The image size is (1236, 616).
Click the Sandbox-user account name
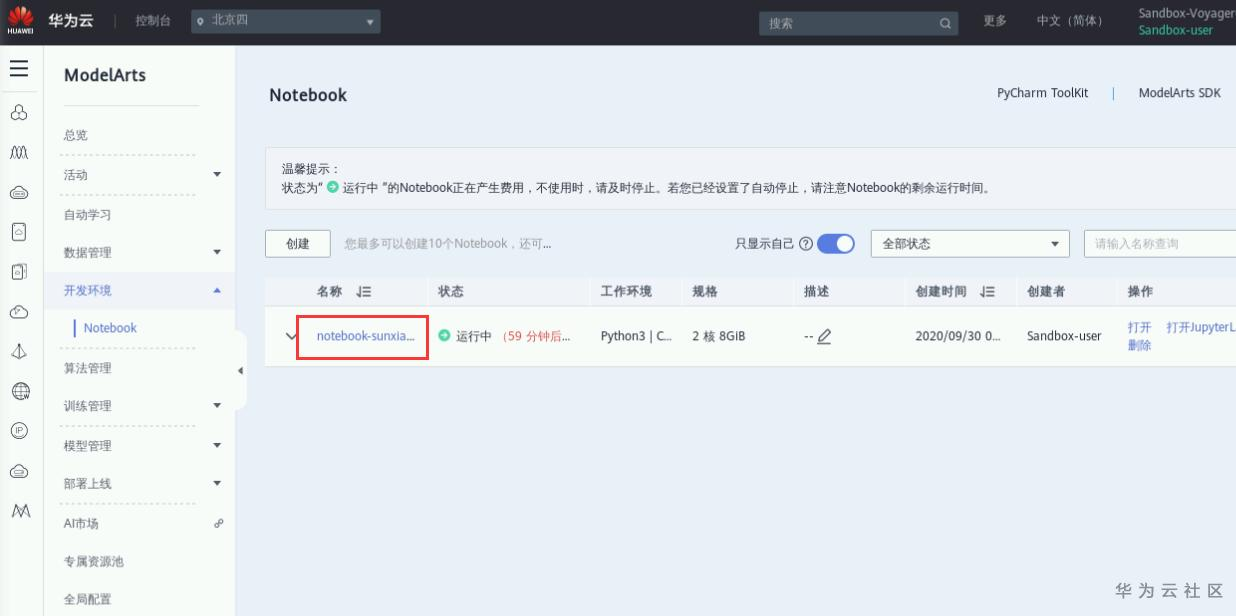(1175, 30)
